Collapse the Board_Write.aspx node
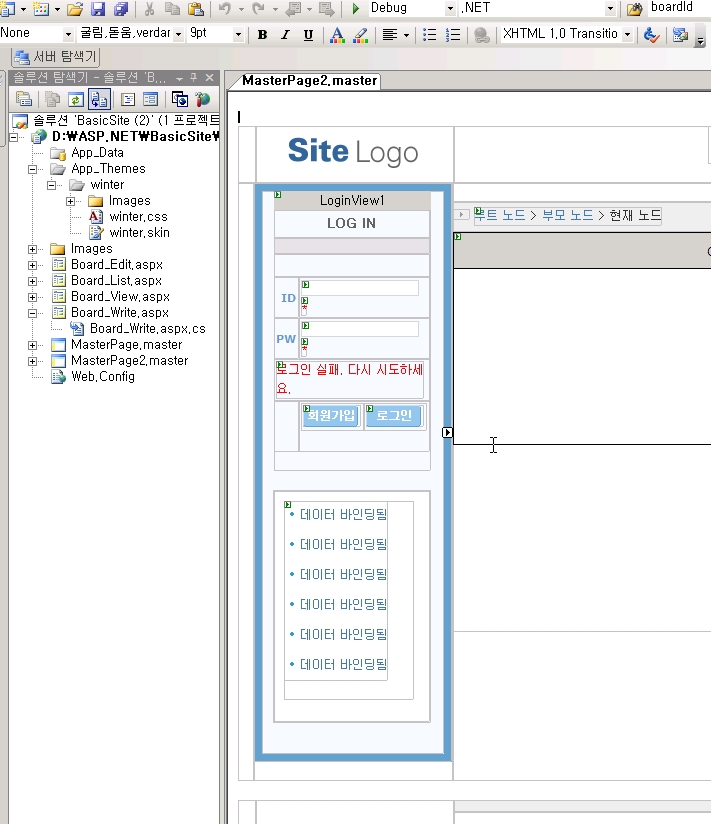The image size is (711, 824). pyautogui.click(x=33, y=313)
